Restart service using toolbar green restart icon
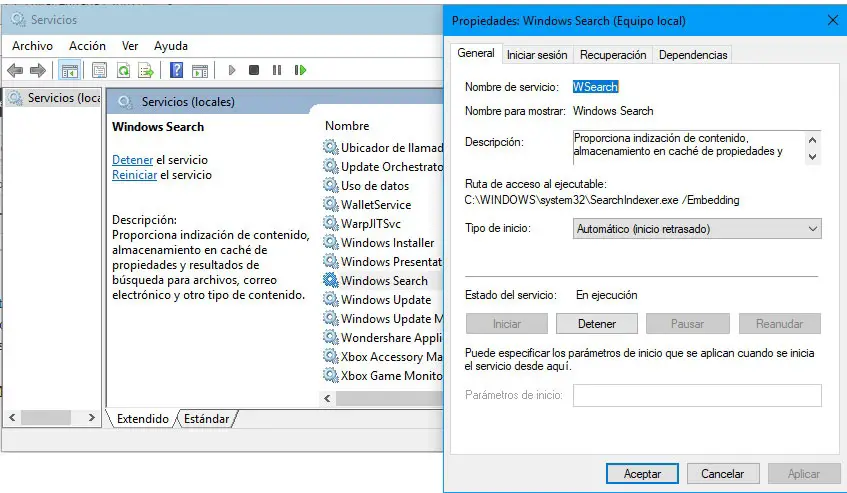Image resolution: width=847 pixels, height=493 pixels. [x=300, y=70]
